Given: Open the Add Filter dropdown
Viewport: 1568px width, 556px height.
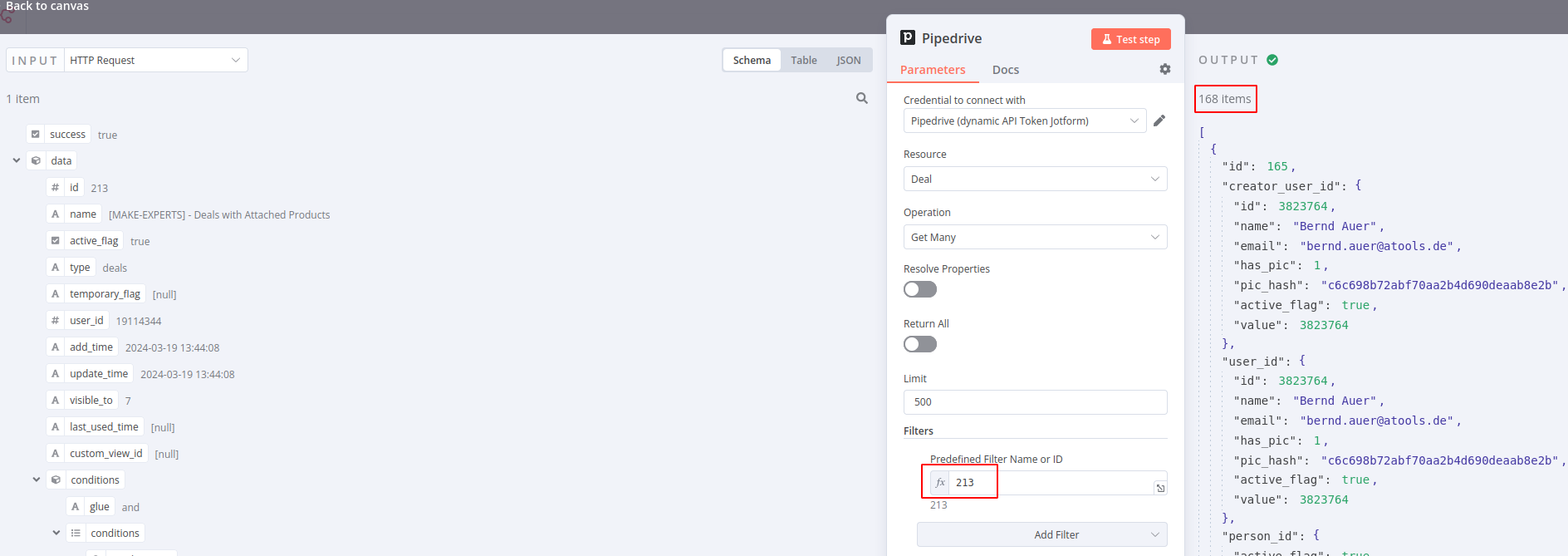Looking at the screenshot, I should coord(1041,534).
